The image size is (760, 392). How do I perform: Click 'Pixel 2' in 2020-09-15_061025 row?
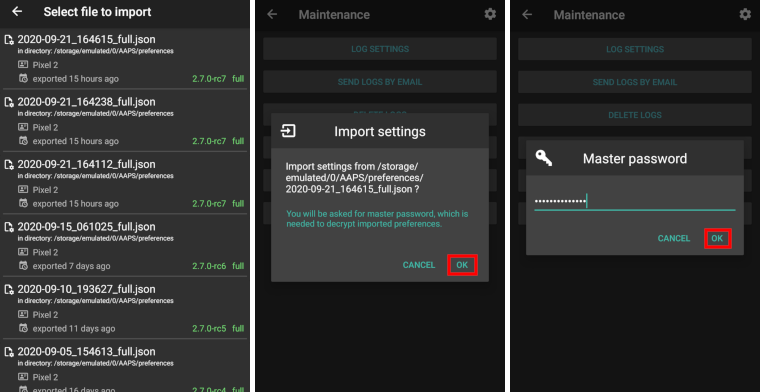(45, 252)
